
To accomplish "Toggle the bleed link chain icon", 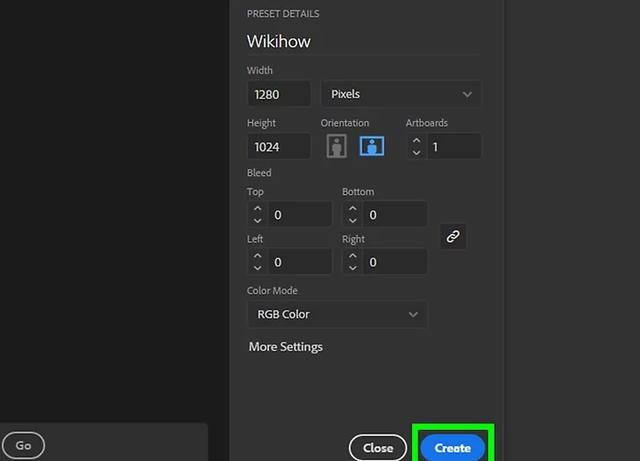I will [x=453, y=237].
